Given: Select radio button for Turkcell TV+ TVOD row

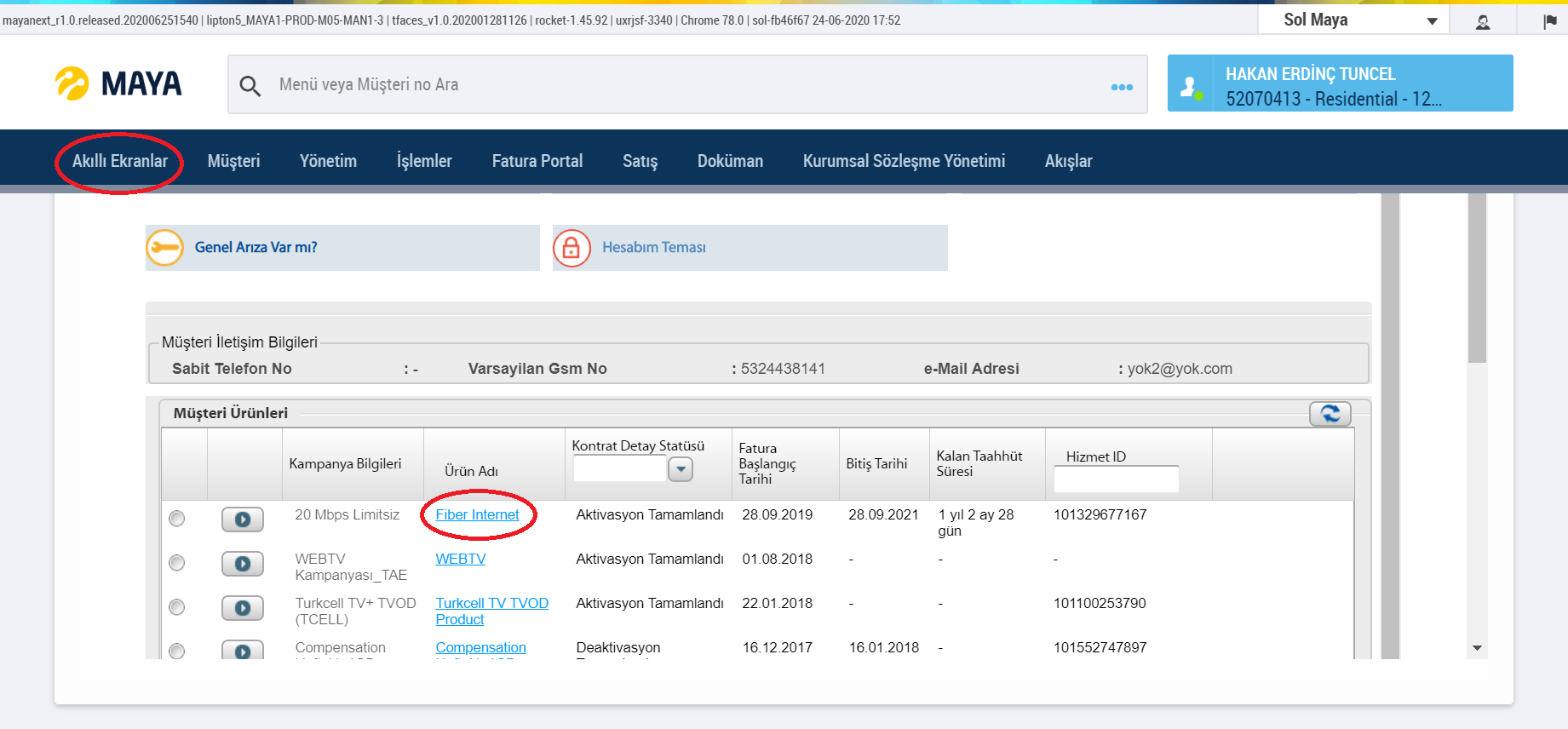Looking at the screenshot, I should (x=176, y=607).
